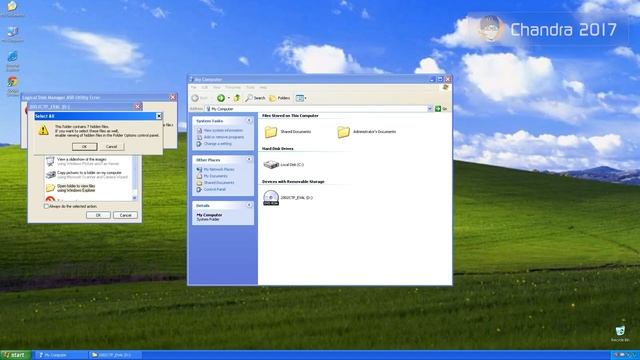Switch to the (D:) drive taskbar button

[x=115, y=355]
